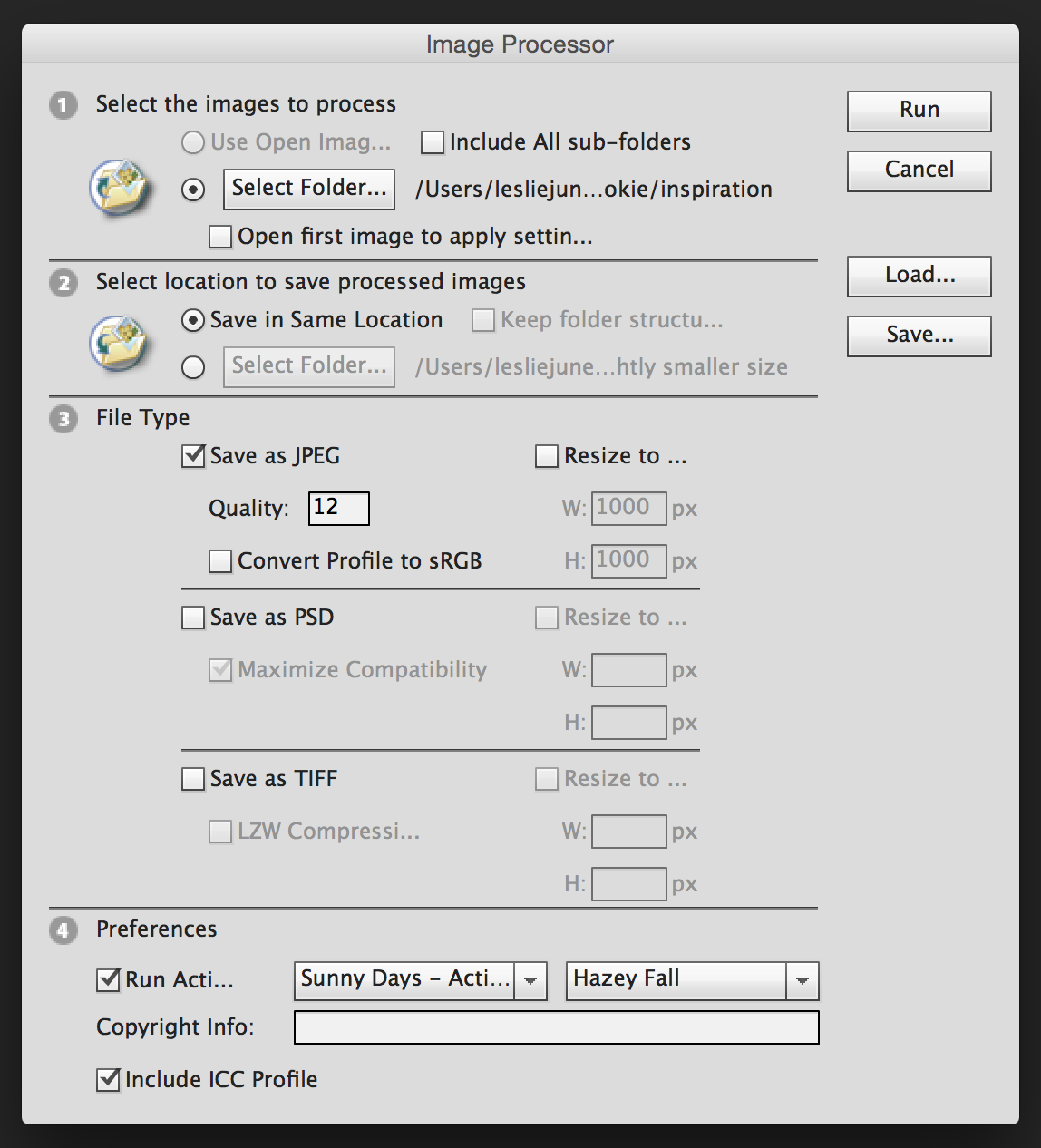The height and width of the screenshot is (1148, 1041).
Task: Click the Copyright Info text field
Action: (x=556, y=1027)
